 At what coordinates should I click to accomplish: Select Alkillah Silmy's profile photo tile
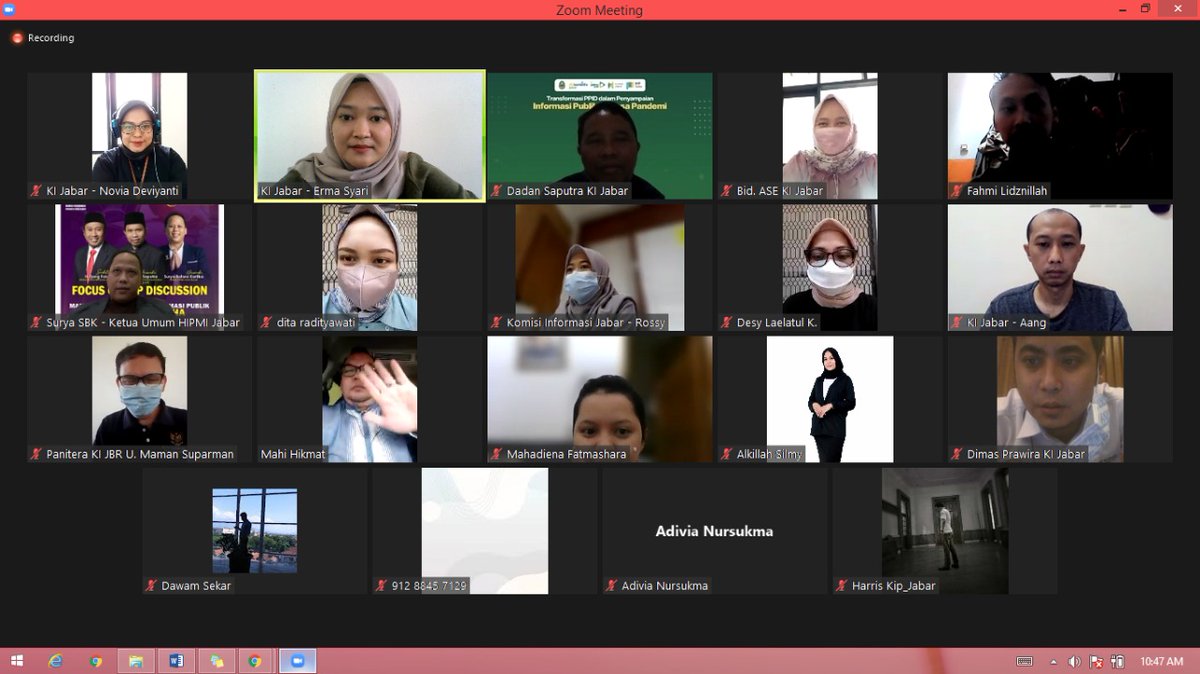(x=830, y=399)
